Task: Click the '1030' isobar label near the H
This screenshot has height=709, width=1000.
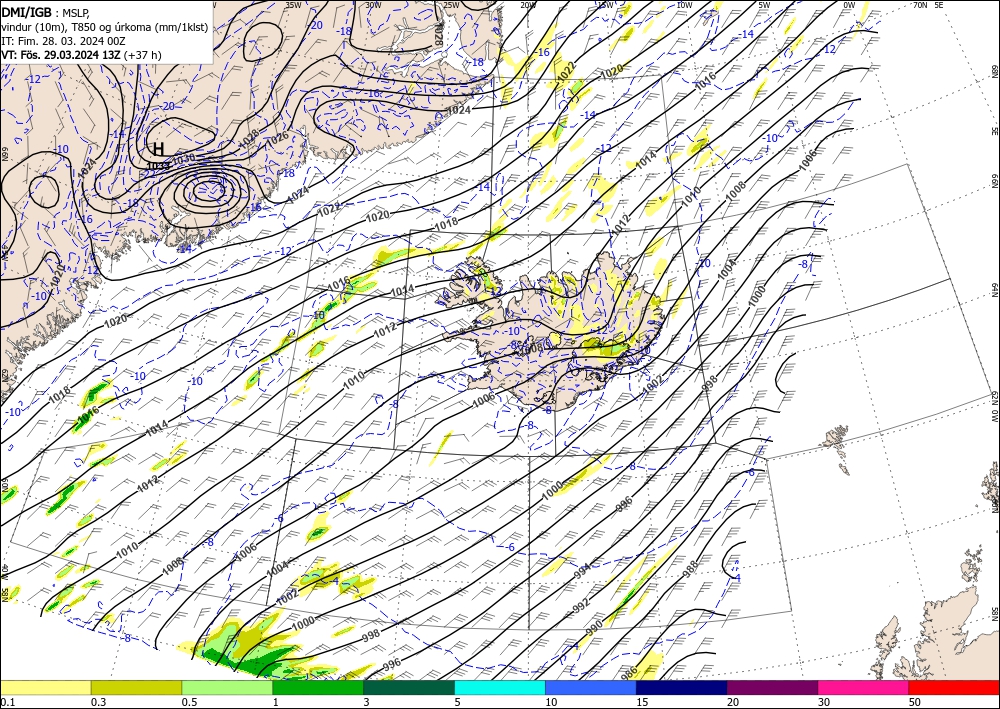Action: (184, 157)
